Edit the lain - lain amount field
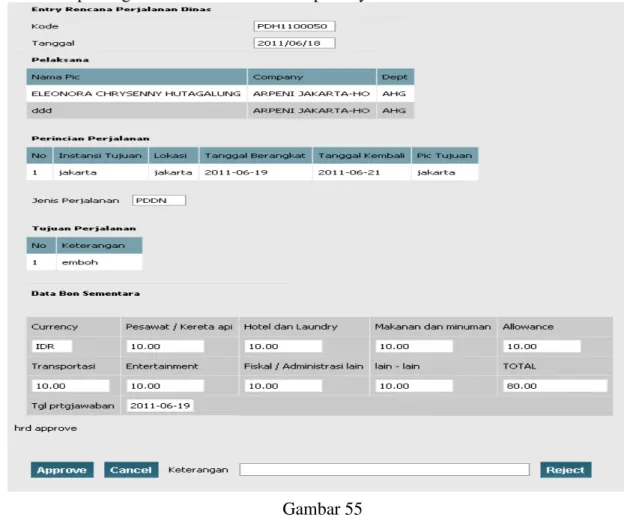This screenshot has height=517, width=624. tap(414, 386)
